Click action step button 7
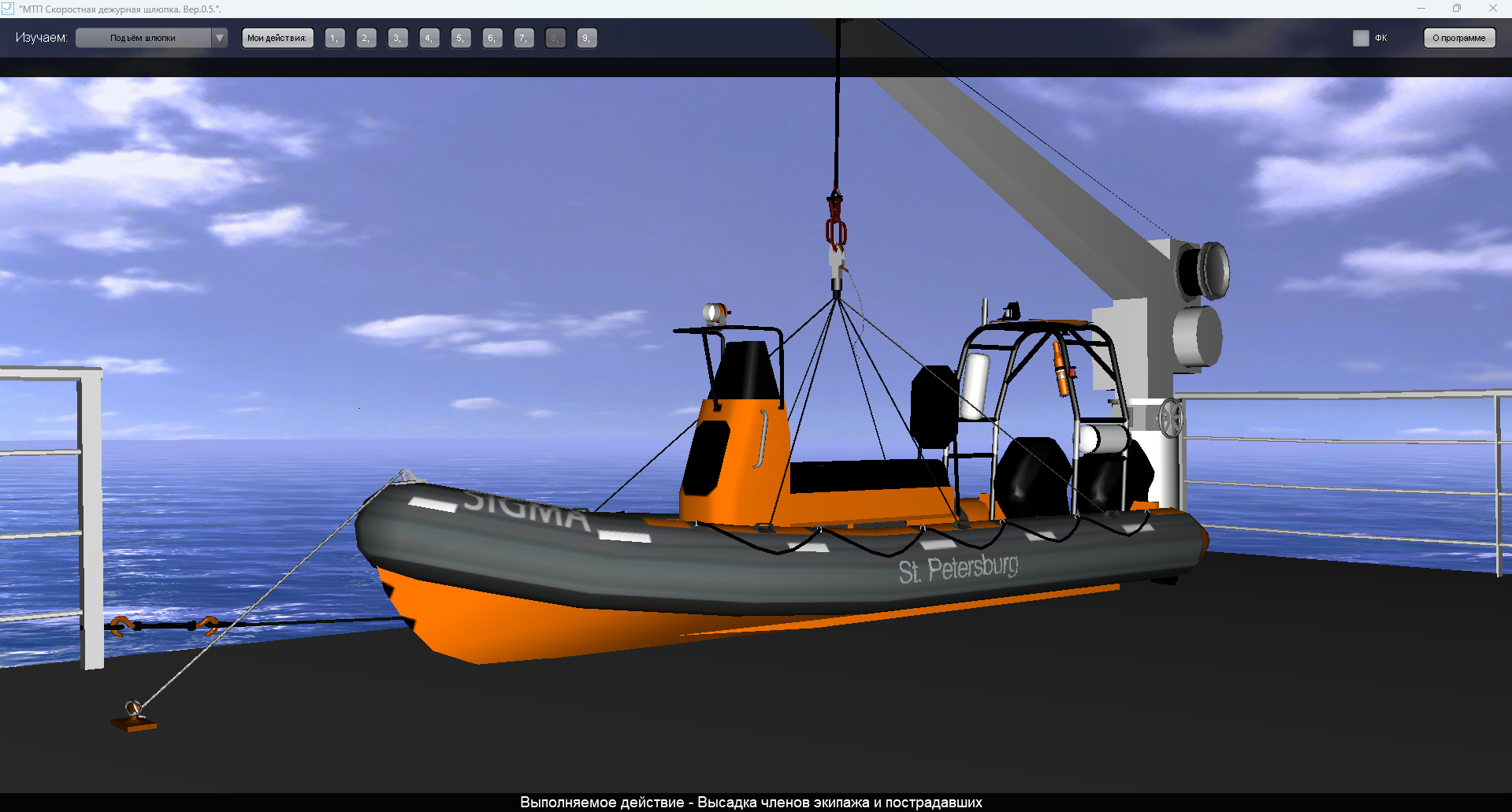The width and height of the screenshot is (1512, 812). pos(524,38)
